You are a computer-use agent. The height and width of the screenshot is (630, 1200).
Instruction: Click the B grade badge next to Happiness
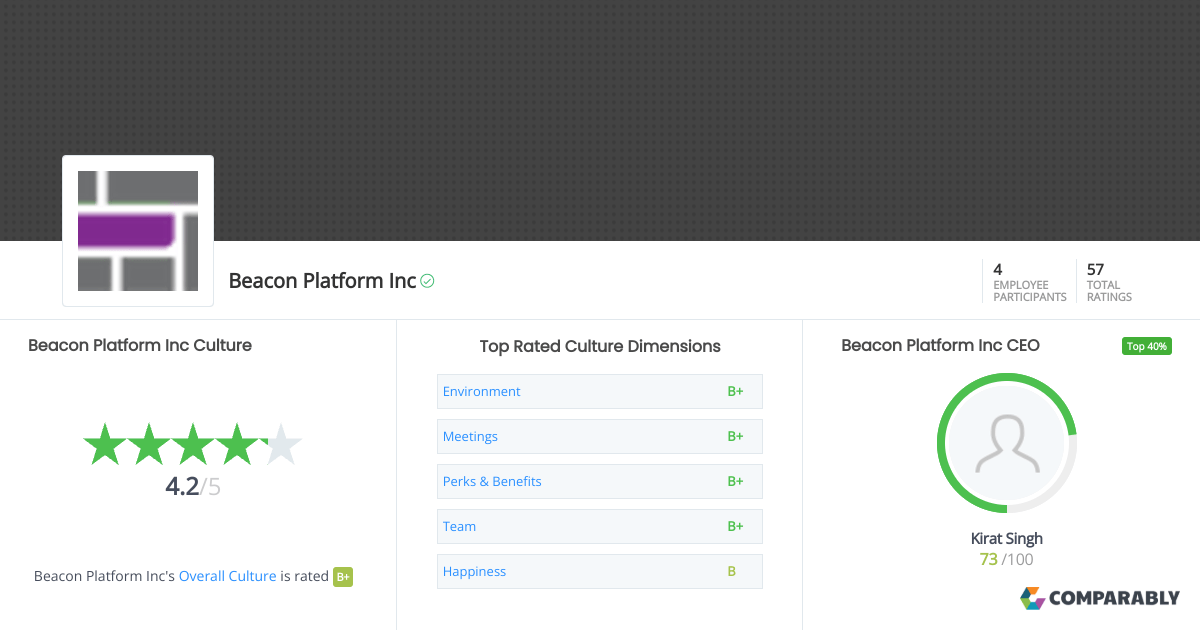tap(730, 571)
